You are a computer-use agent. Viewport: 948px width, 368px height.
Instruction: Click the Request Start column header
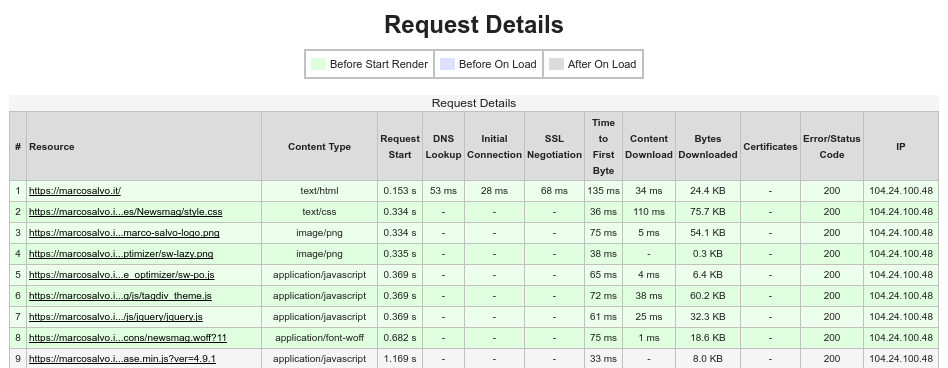(x=400, y=147)
